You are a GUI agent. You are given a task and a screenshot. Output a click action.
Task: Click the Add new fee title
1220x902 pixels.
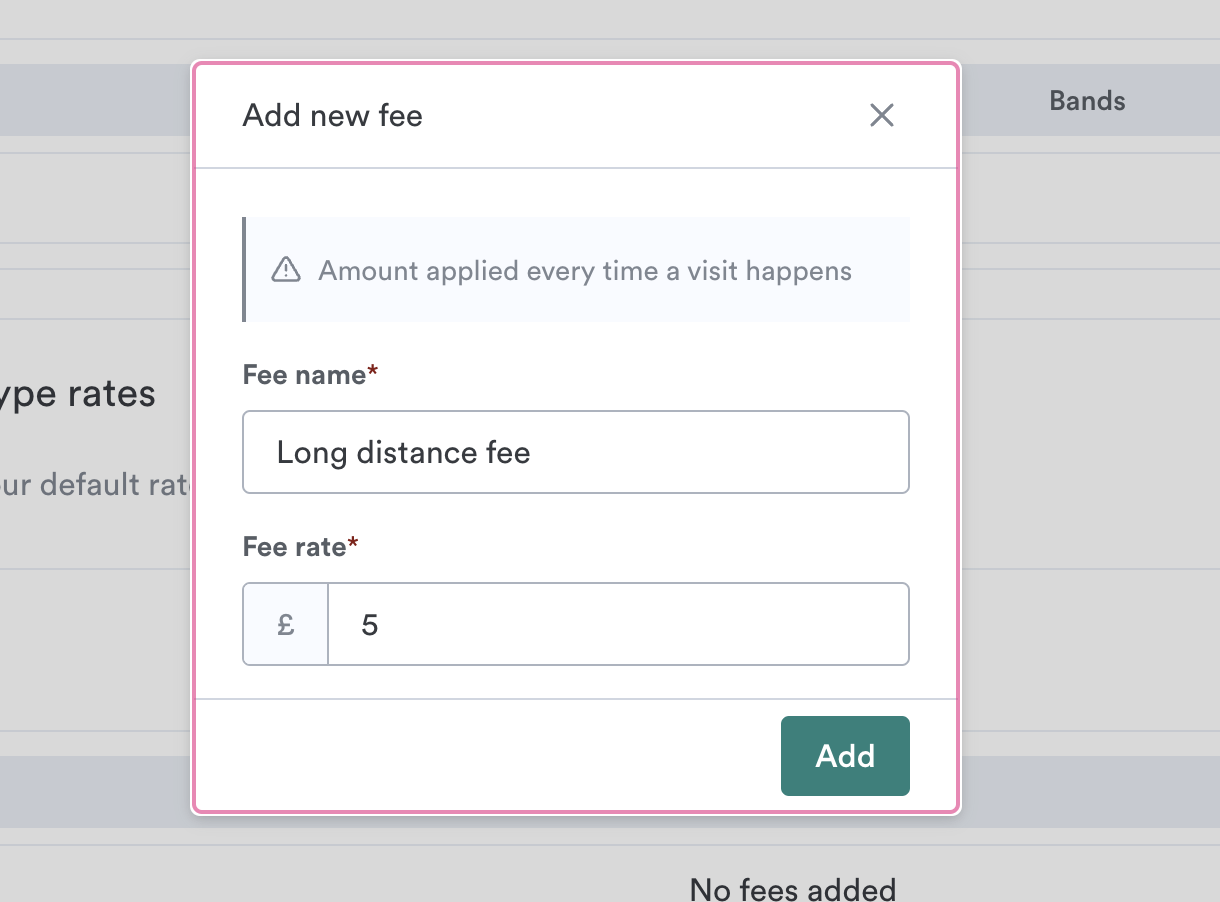pyautogui.click(x=332, y=115)
